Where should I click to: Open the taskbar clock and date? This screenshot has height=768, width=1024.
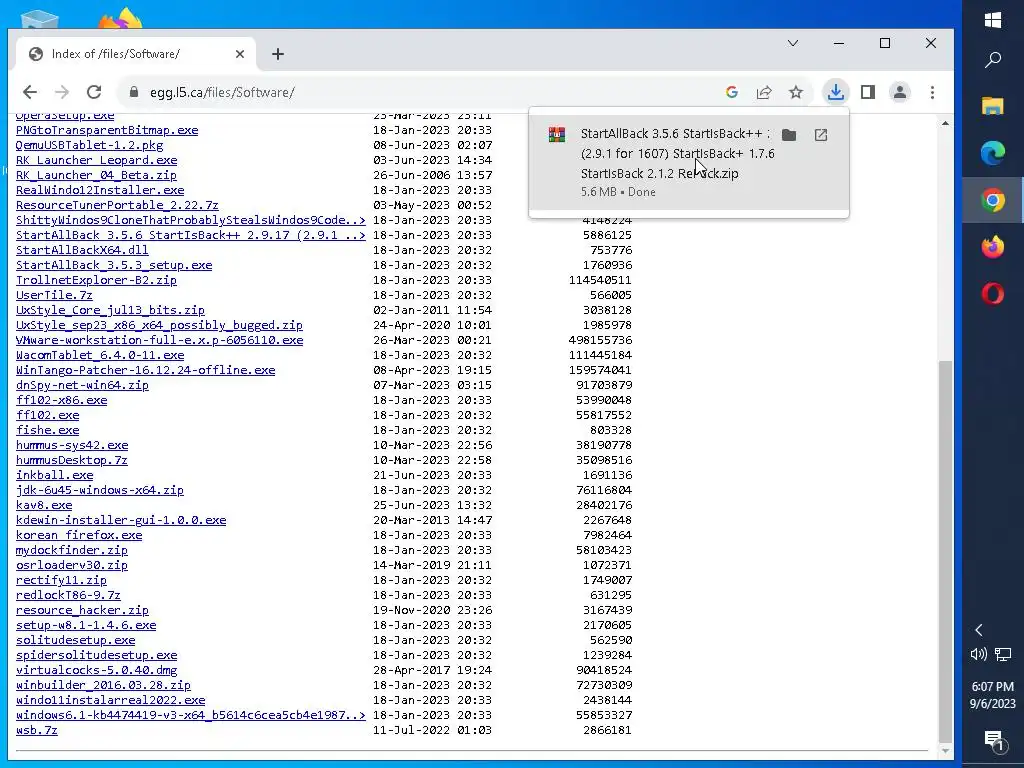993,695
